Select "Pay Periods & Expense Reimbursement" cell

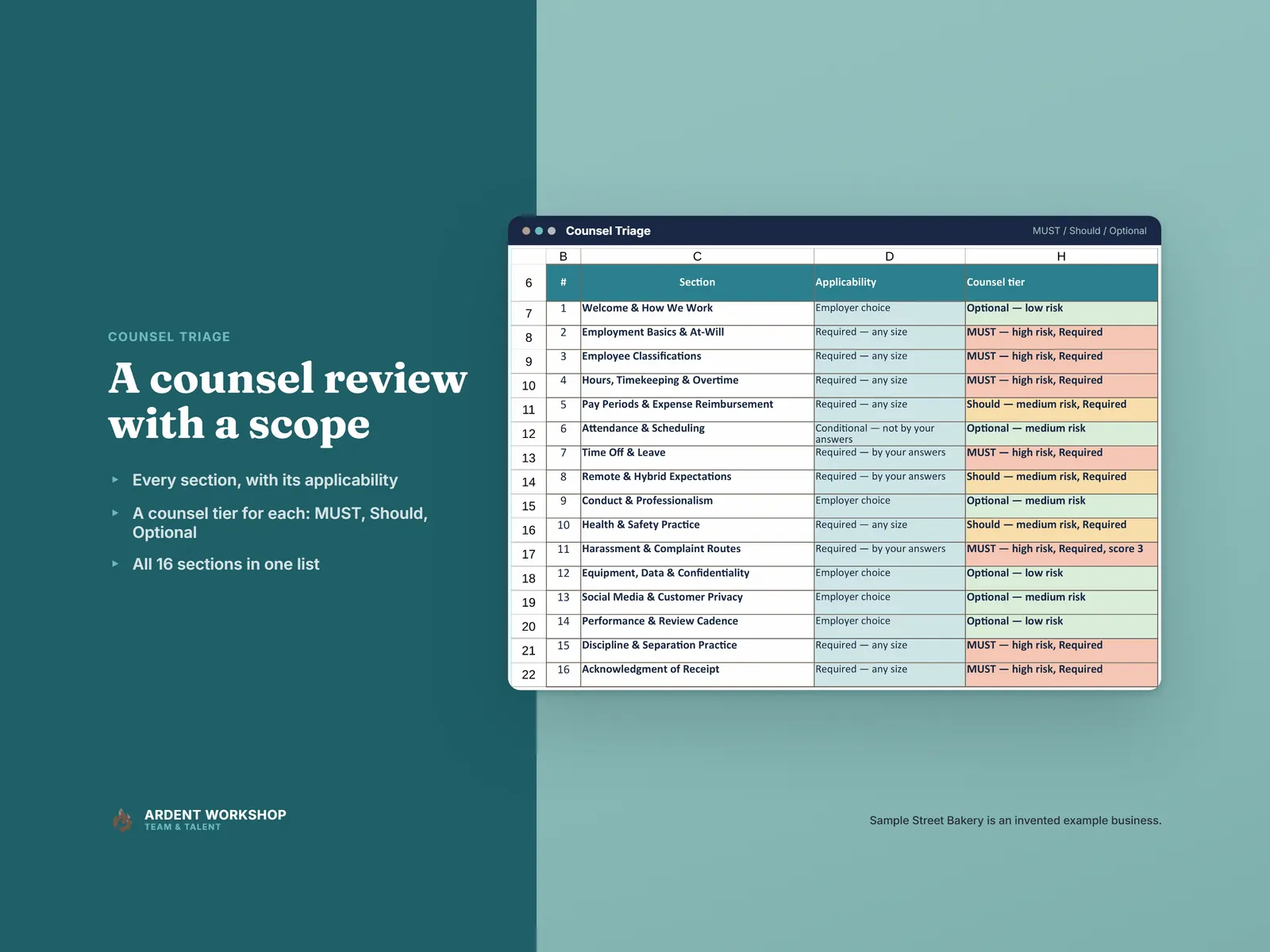point(697,409)
